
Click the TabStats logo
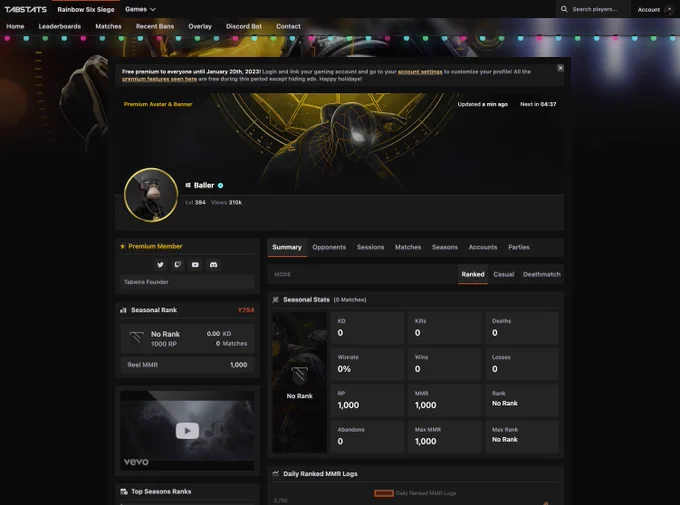tap(26, 9)
